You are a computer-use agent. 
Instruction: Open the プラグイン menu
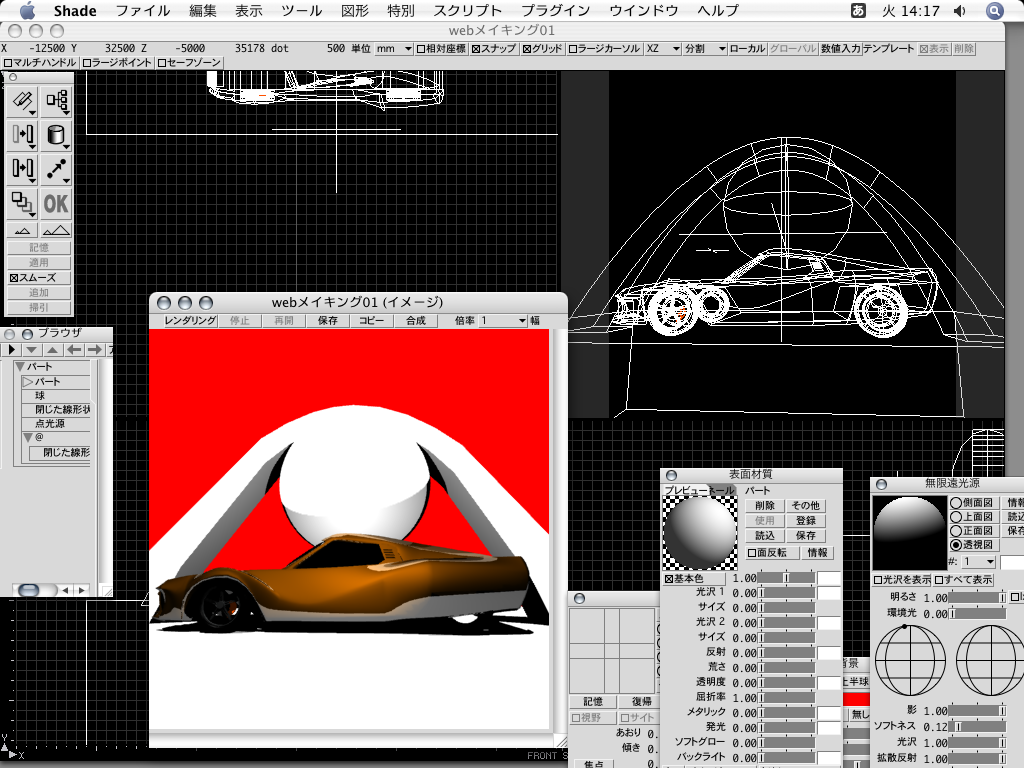[x=555, y=11]
